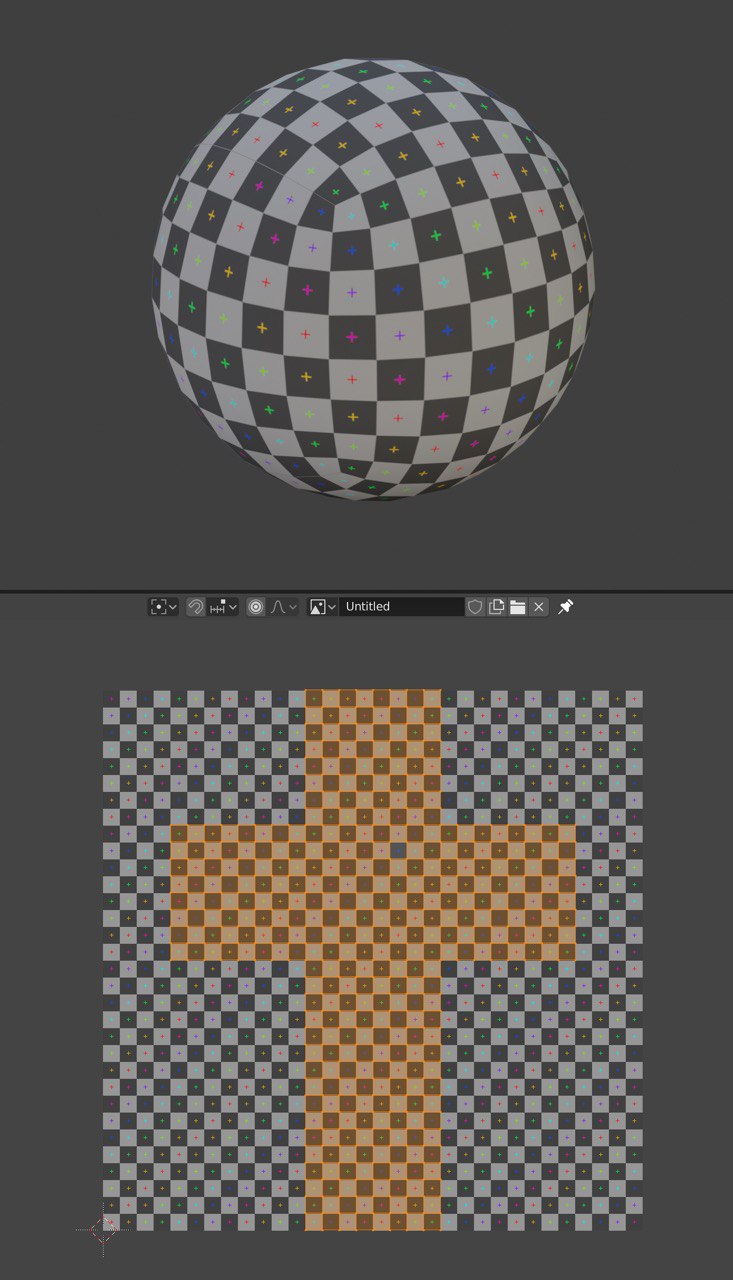
Task: Click the checkered sphere in viewport
Action: click(373, 278)
